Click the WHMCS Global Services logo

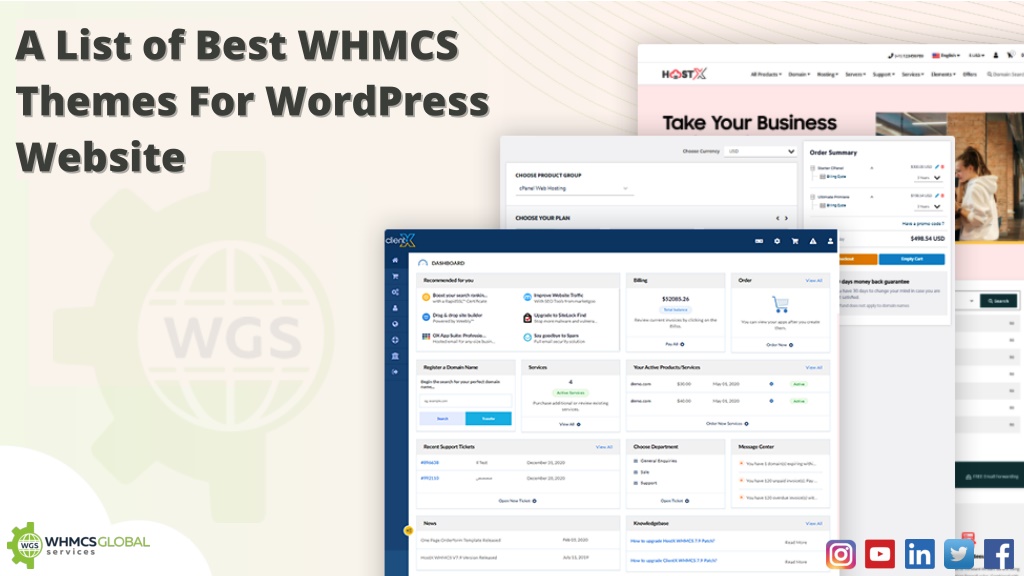(78, 545)
